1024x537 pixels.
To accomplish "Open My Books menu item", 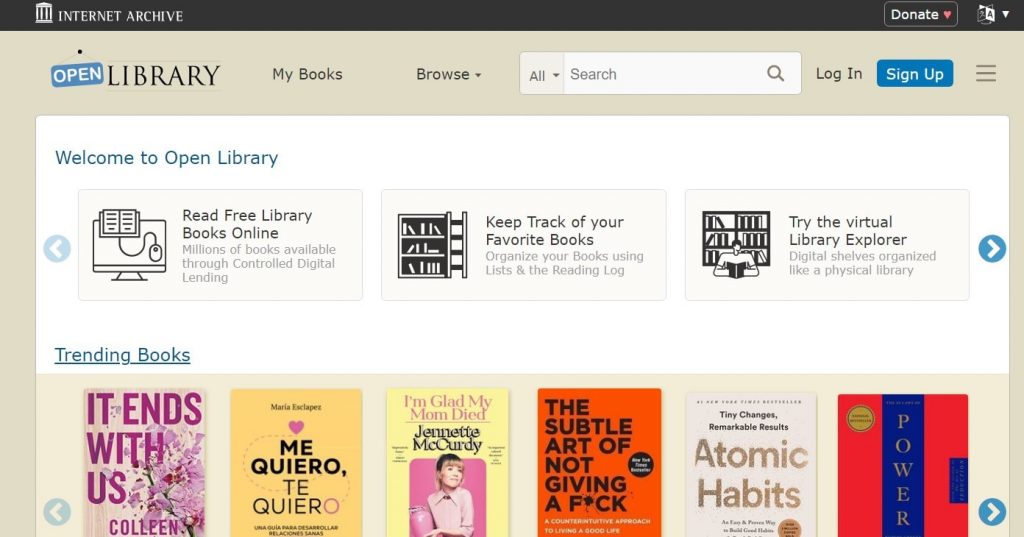I will (x=307, y=74).
